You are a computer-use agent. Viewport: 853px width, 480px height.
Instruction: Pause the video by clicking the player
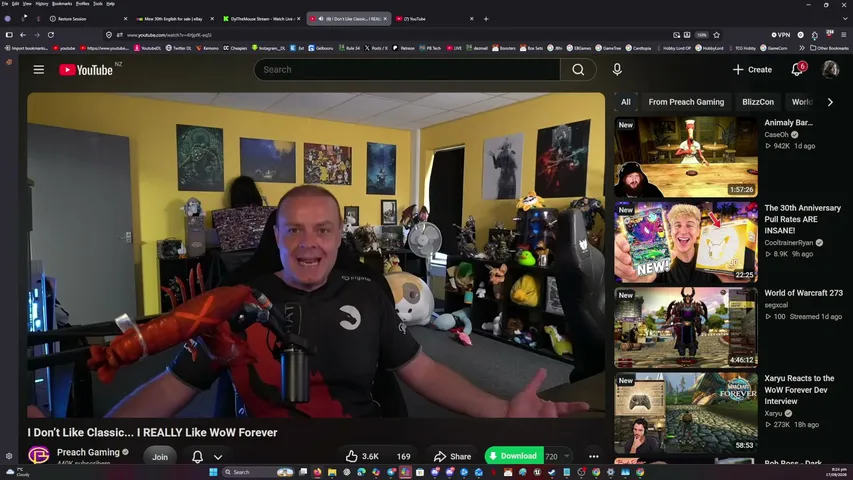[316, 255]
